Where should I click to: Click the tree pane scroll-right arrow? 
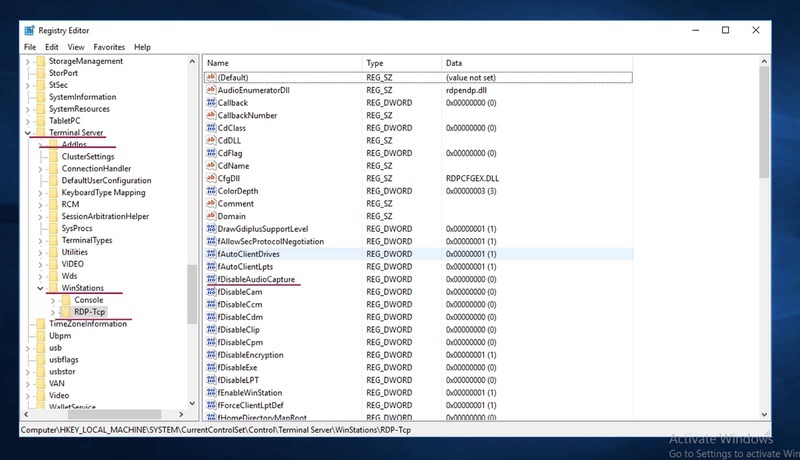[181, 414]
